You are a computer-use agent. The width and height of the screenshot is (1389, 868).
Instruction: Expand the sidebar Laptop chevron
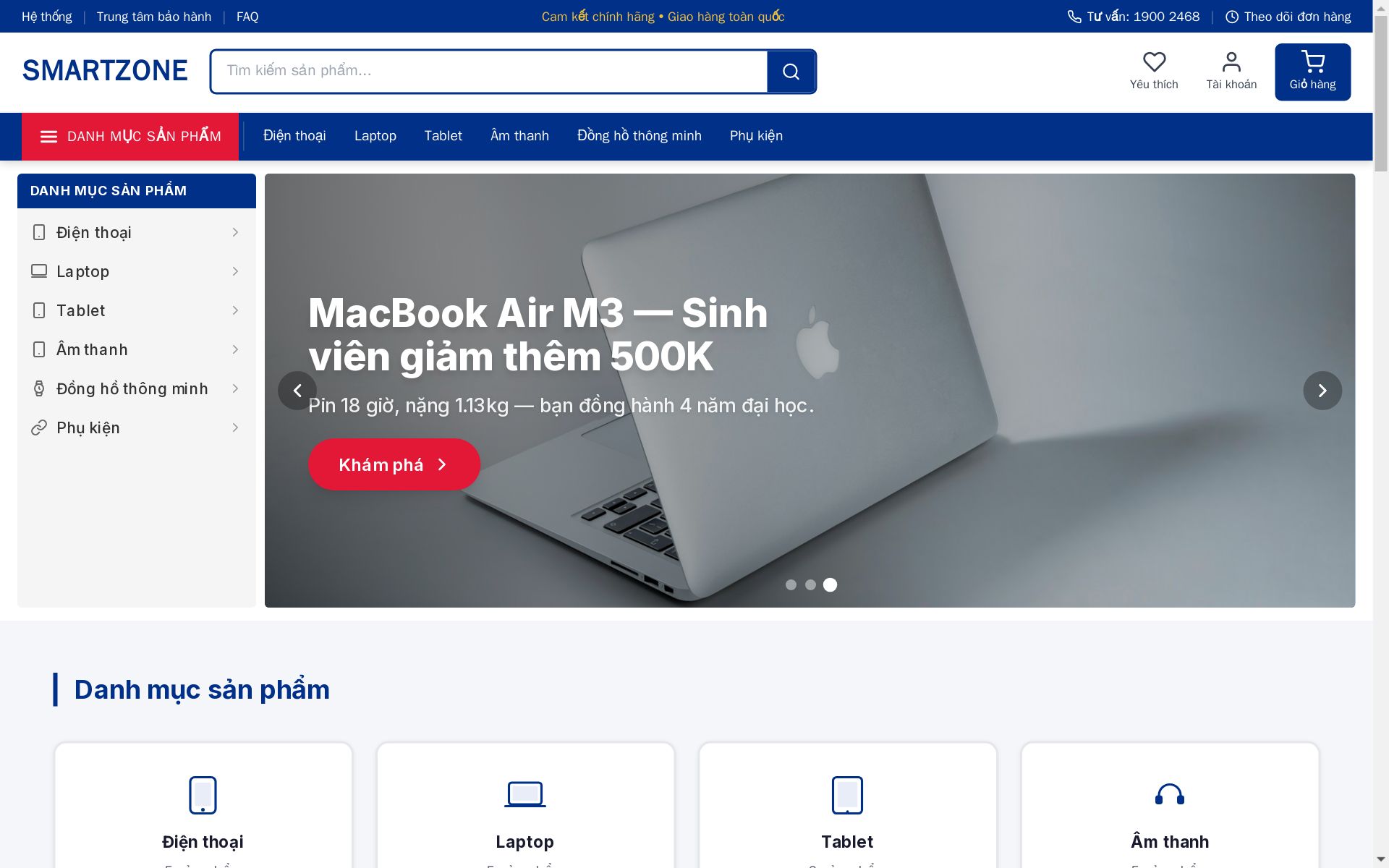click(235, 271)
